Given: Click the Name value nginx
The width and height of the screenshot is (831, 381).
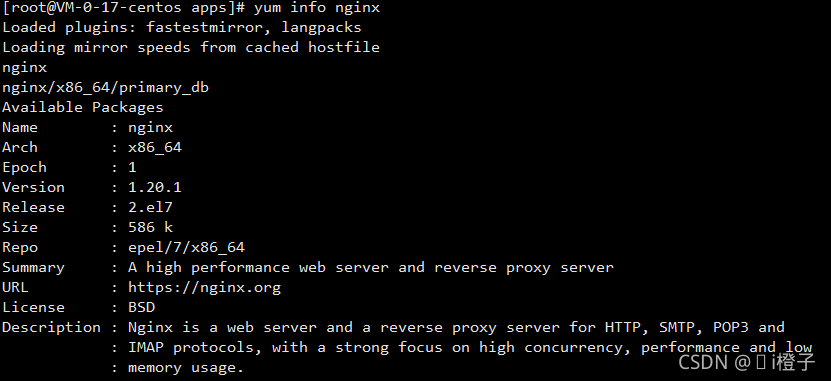Looking at the screenshot, I should pos(150,128).
